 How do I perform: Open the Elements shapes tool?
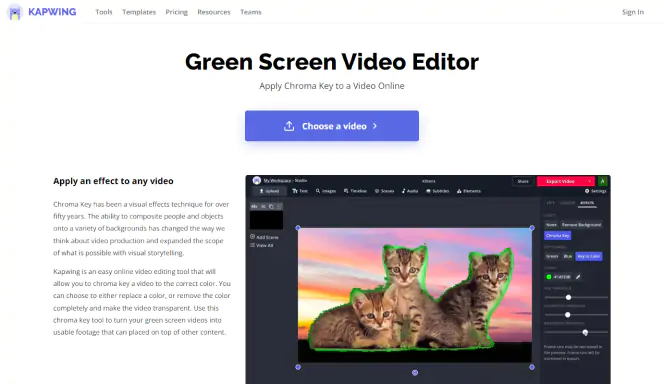tap(469, 191)
